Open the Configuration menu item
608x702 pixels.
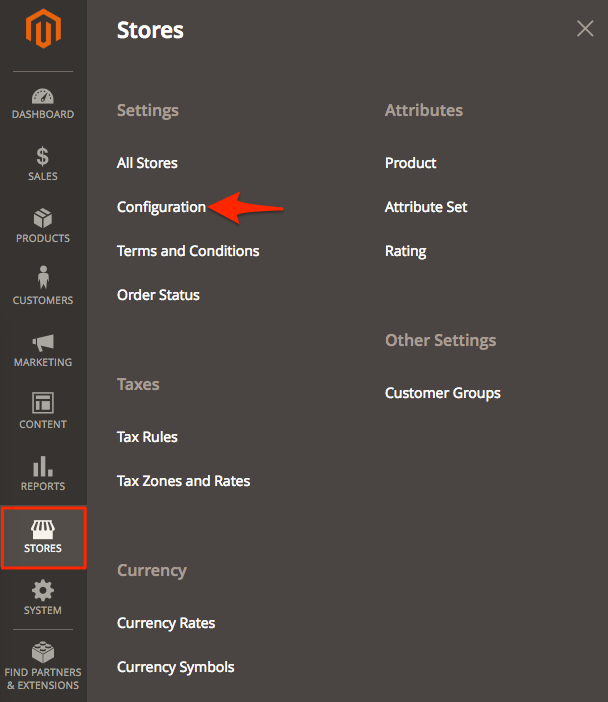[x=161, y=207]
